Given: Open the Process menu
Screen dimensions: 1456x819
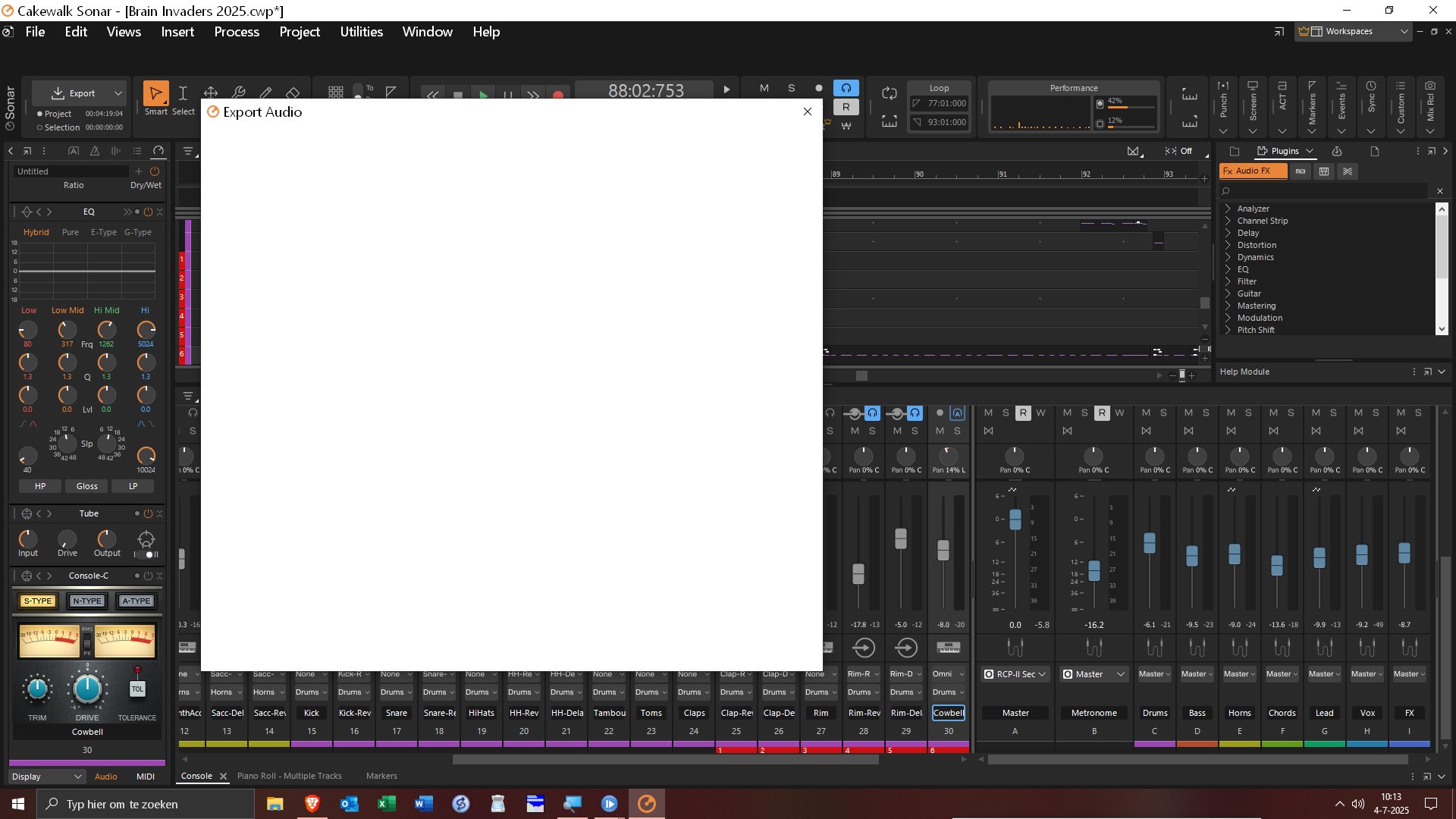Looking at the screenshot, I should tap(237, 32).
